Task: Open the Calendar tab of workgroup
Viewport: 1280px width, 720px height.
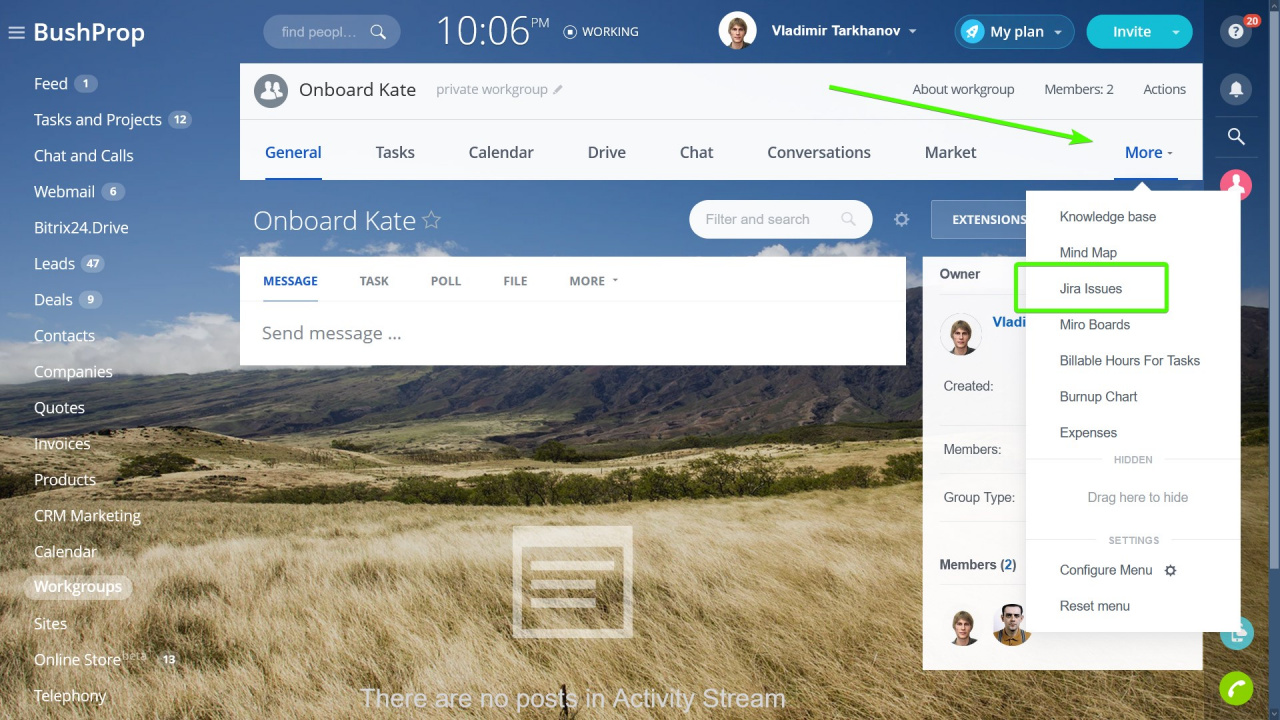Action: tap(501, 153)
